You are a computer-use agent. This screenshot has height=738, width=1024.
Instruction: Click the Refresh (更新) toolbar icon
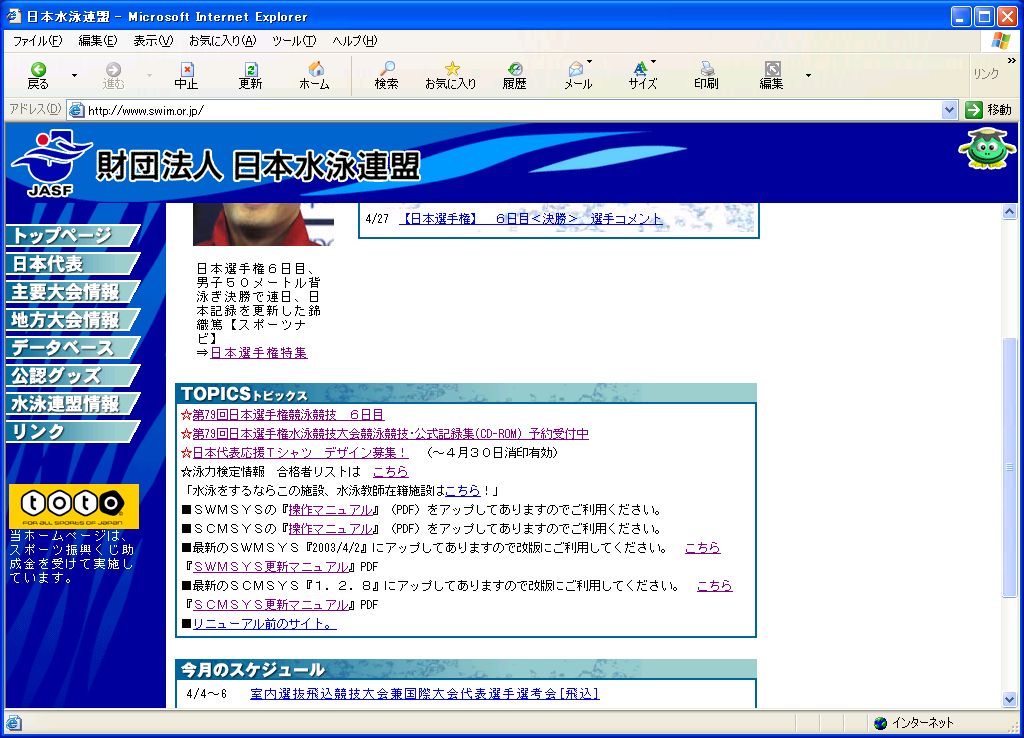coord(250,76)
